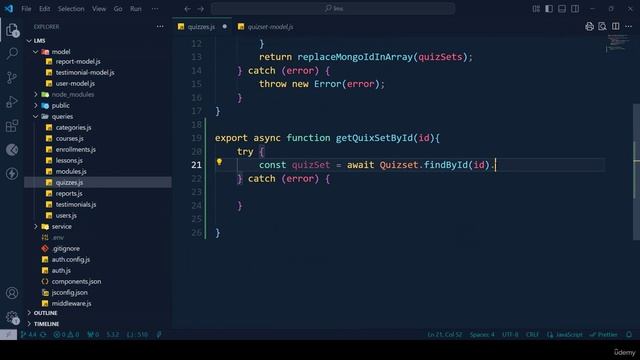Collapse the model folder

tap(36, 52)
